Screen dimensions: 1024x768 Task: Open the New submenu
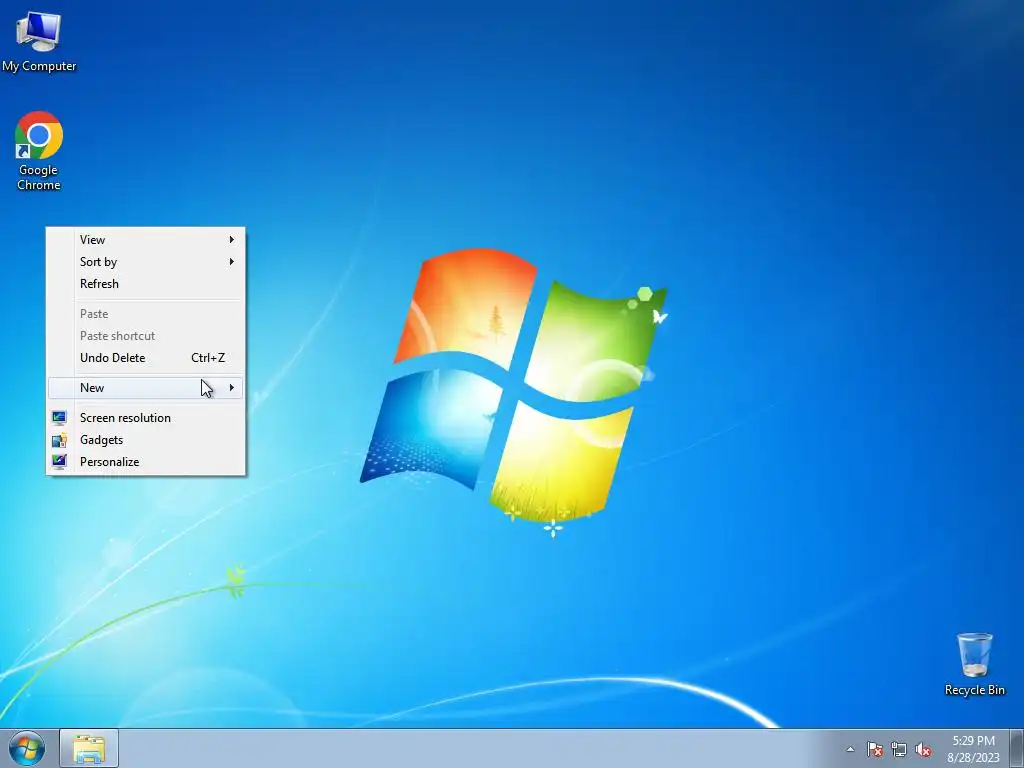(146, 388)
